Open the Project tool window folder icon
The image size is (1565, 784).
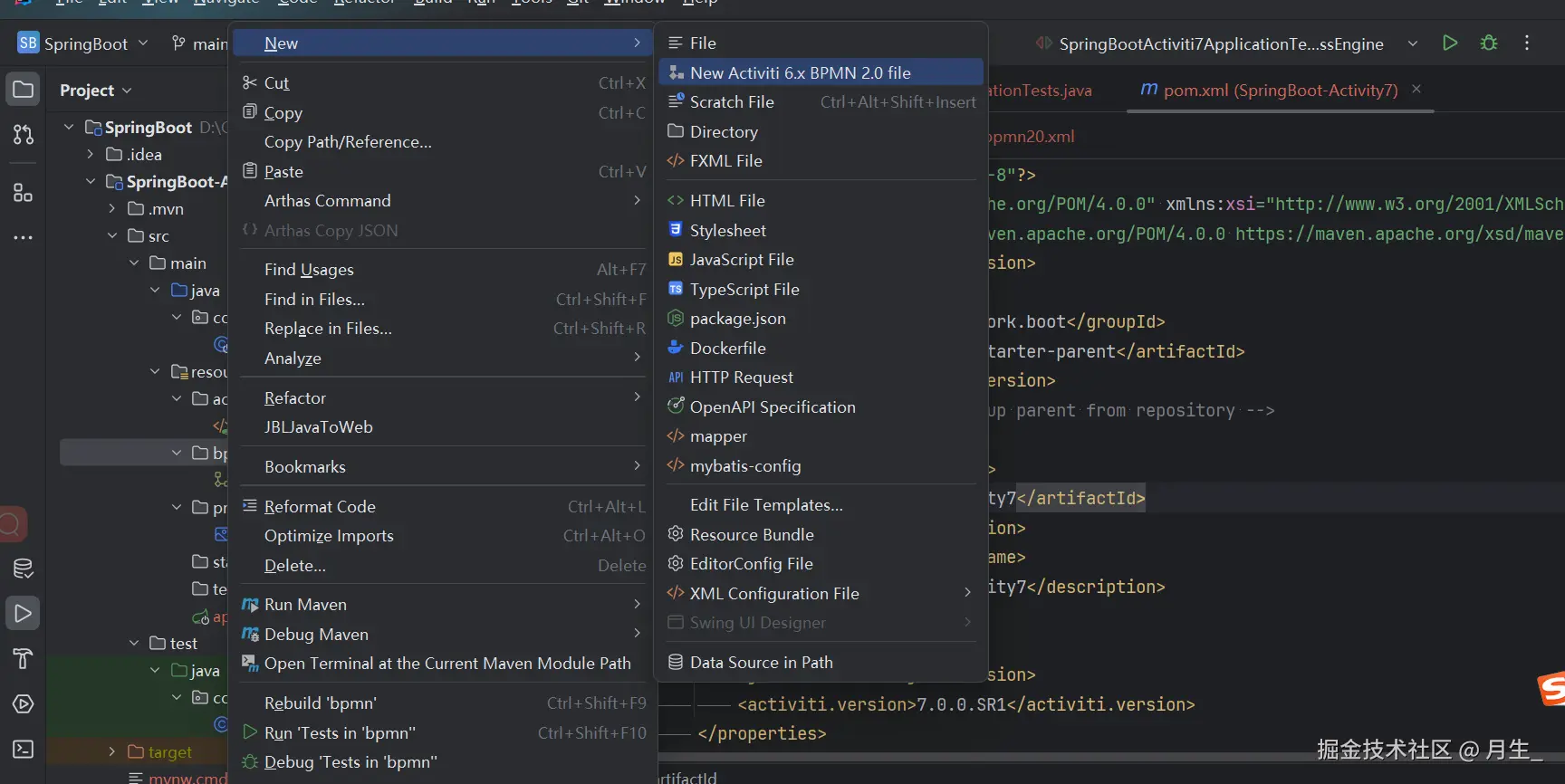click(x=23, y=89)
